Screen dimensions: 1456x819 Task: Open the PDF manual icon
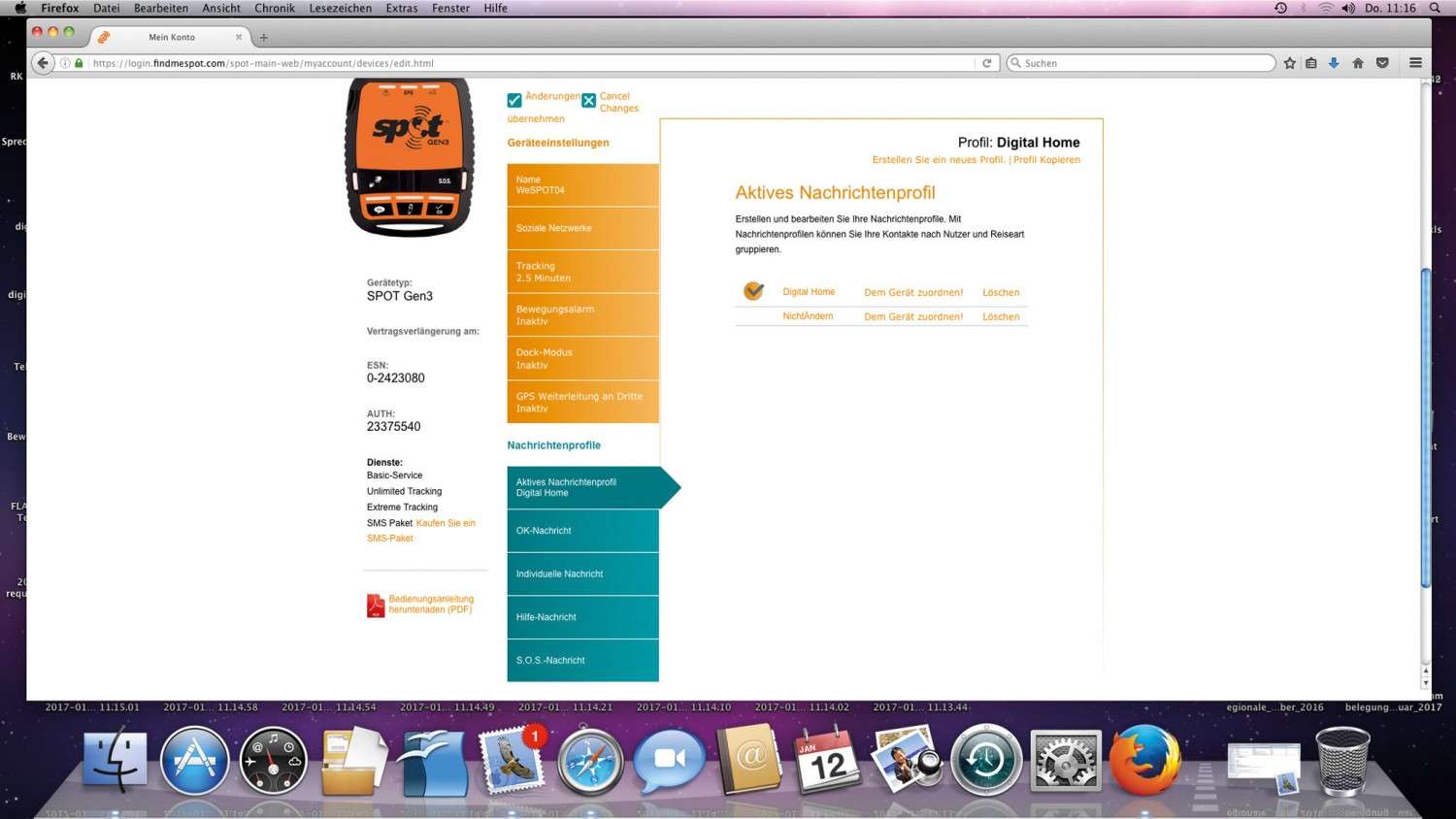point(376,606)
